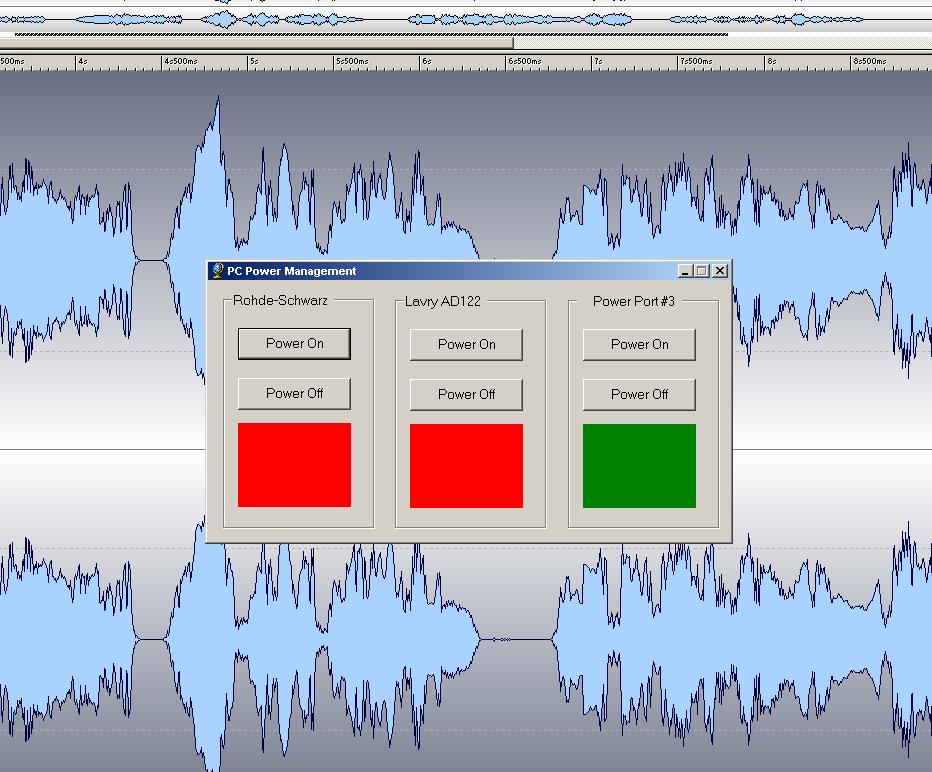Image resolution: width=932 pixels, height=772 pixels.
Task: Click the red Lavry AD122 status indicator
Action: point(467,466)
